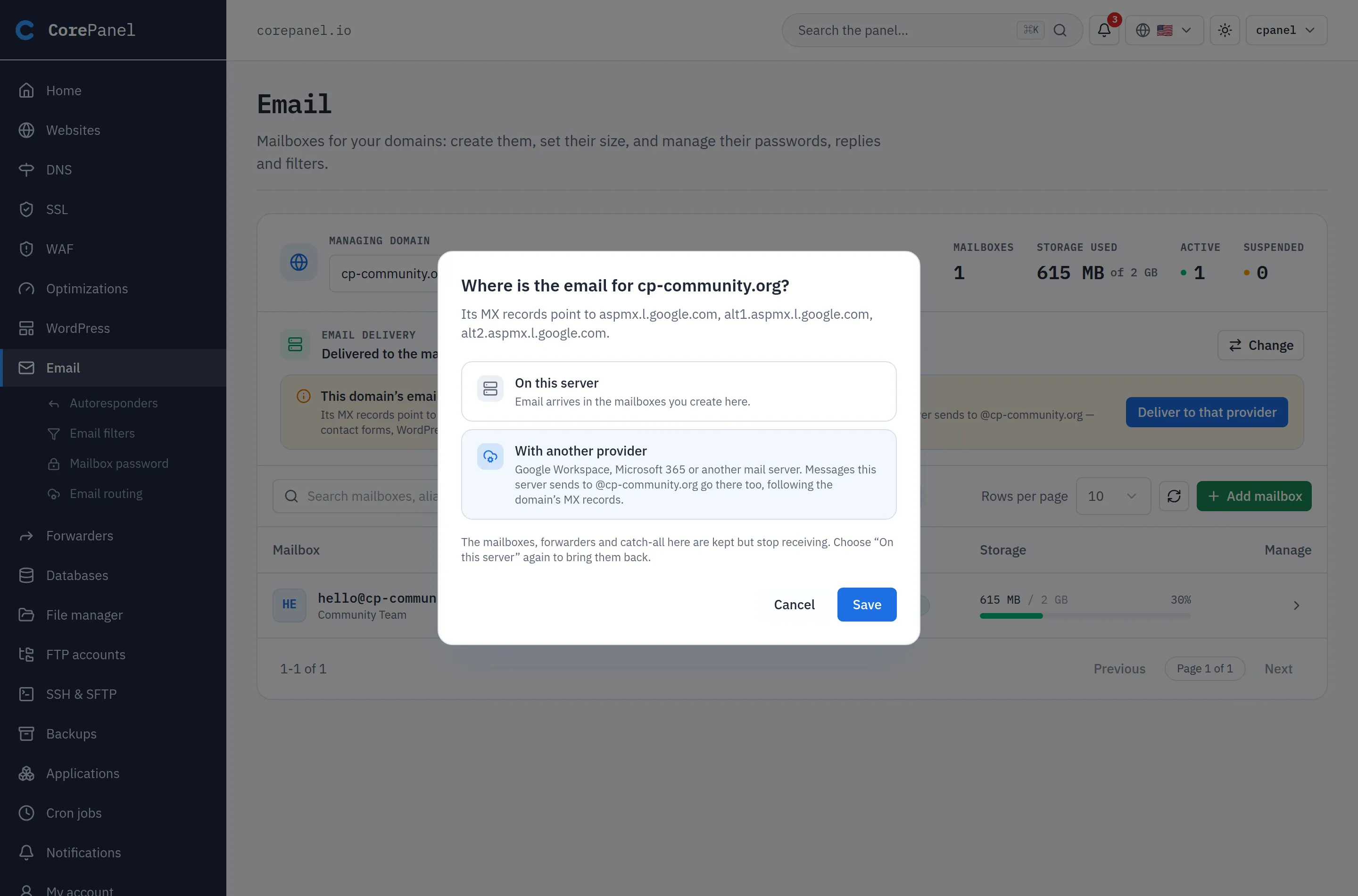Click Save in the dialog

(867, 605)
